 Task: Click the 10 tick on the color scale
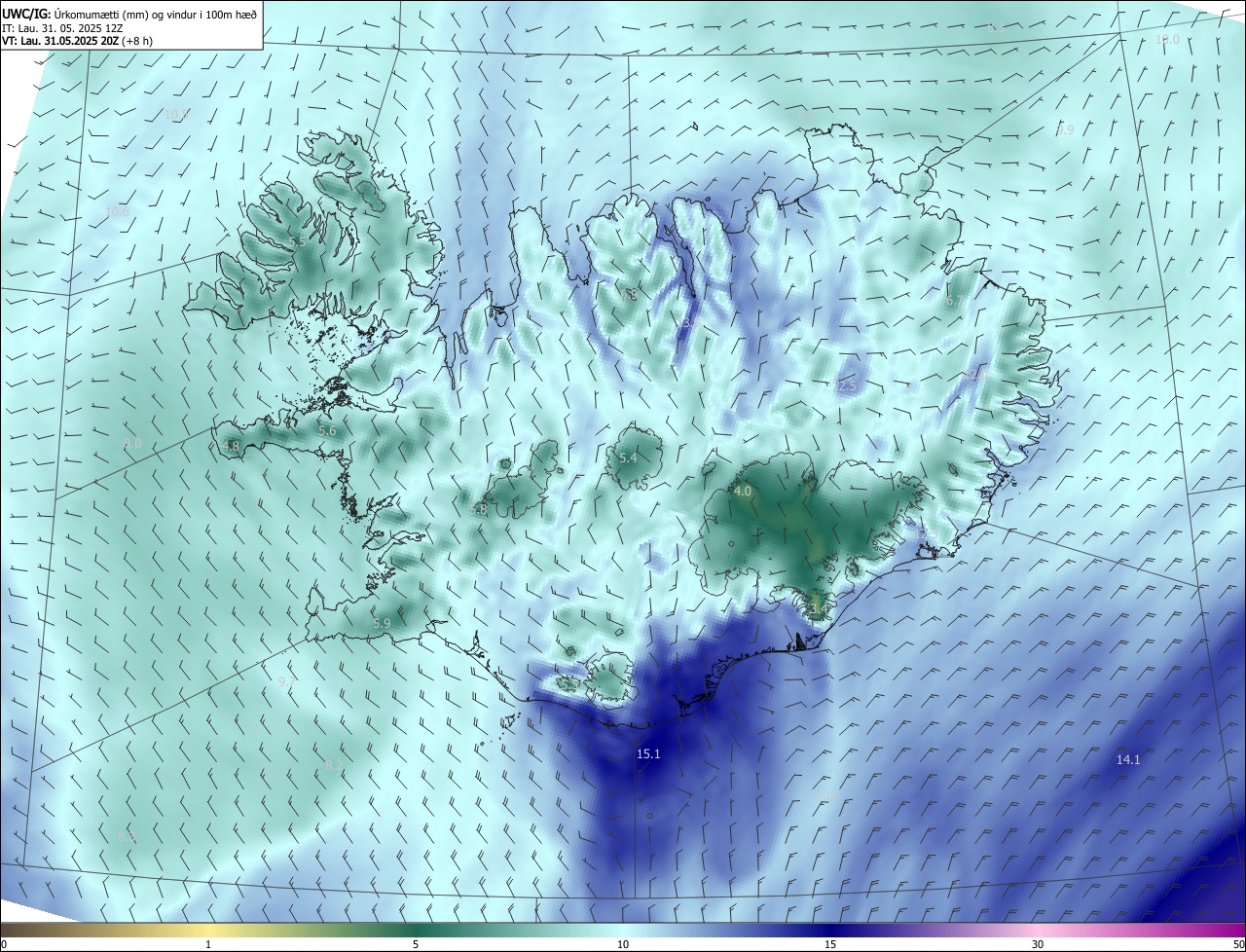pos(623,944)
